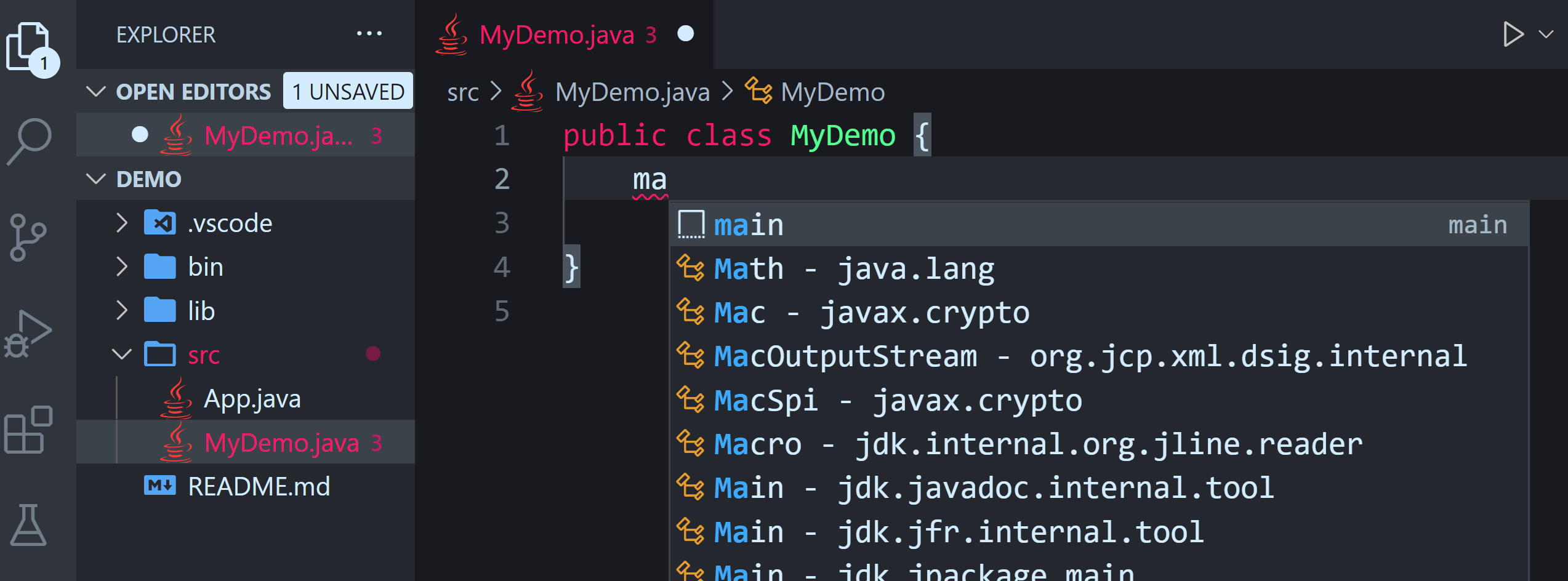The height and width of the screenshot is (581, 1568).
Task: Open the Explorer view in activity bar
Action: click(32, 49)
